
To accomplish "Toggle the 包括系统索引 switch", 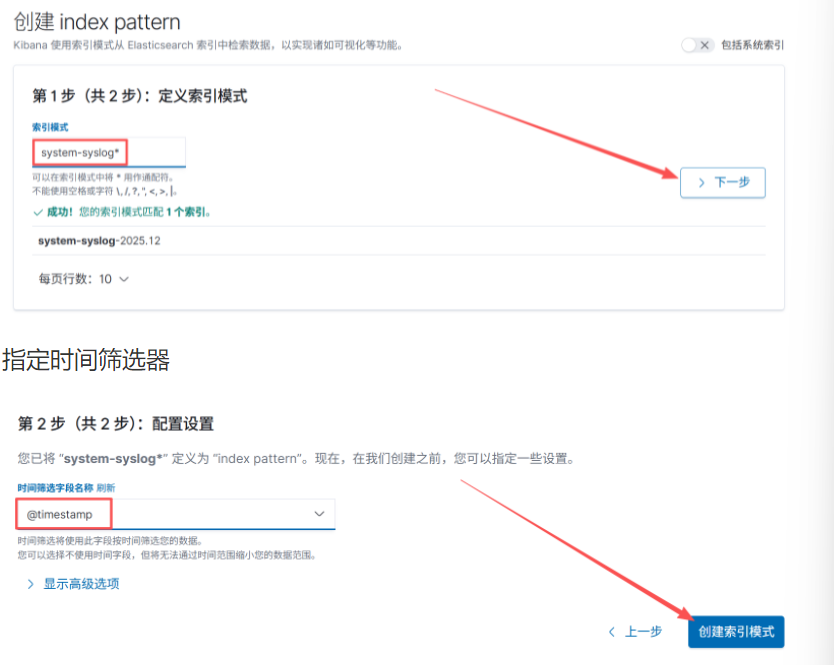I will tap(697, 45).
